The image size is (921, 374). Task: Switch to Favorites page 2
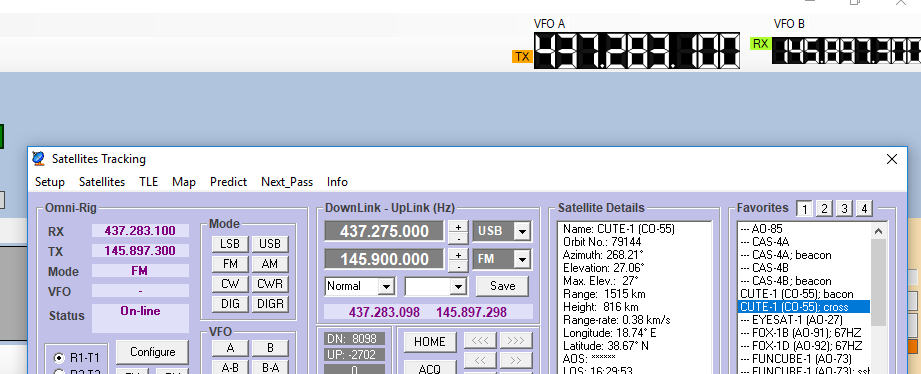click(824, 208)
